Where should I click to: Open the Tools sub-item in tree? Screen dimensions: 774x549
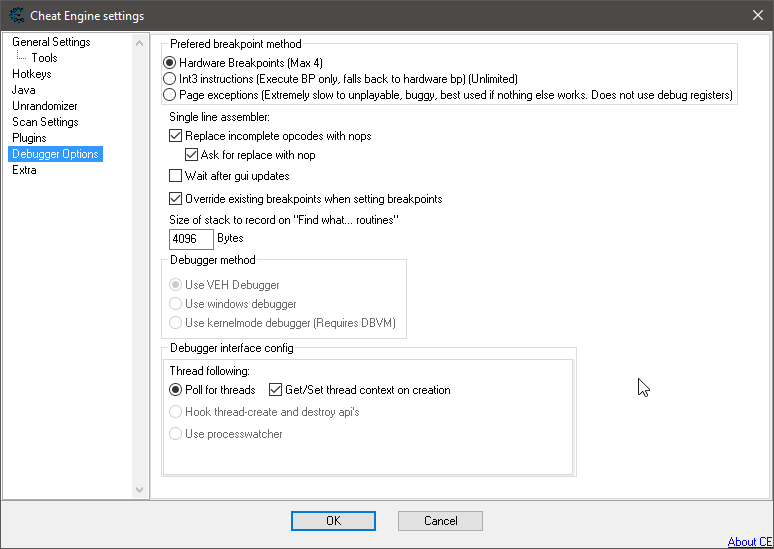click(x=44, y=58)
